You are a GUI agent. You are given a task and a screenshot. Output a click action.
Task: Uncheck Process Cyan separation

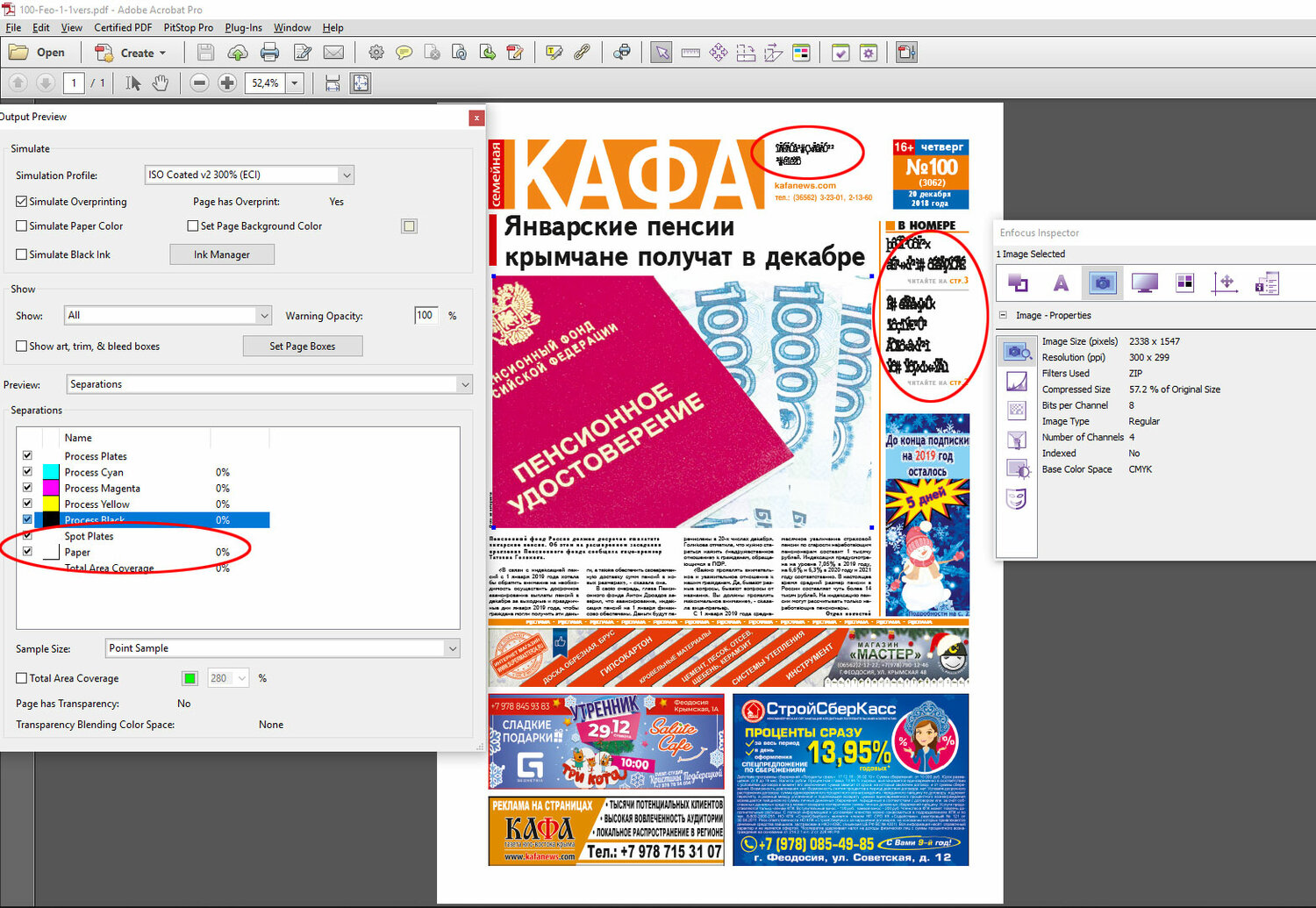click(27, 472)
